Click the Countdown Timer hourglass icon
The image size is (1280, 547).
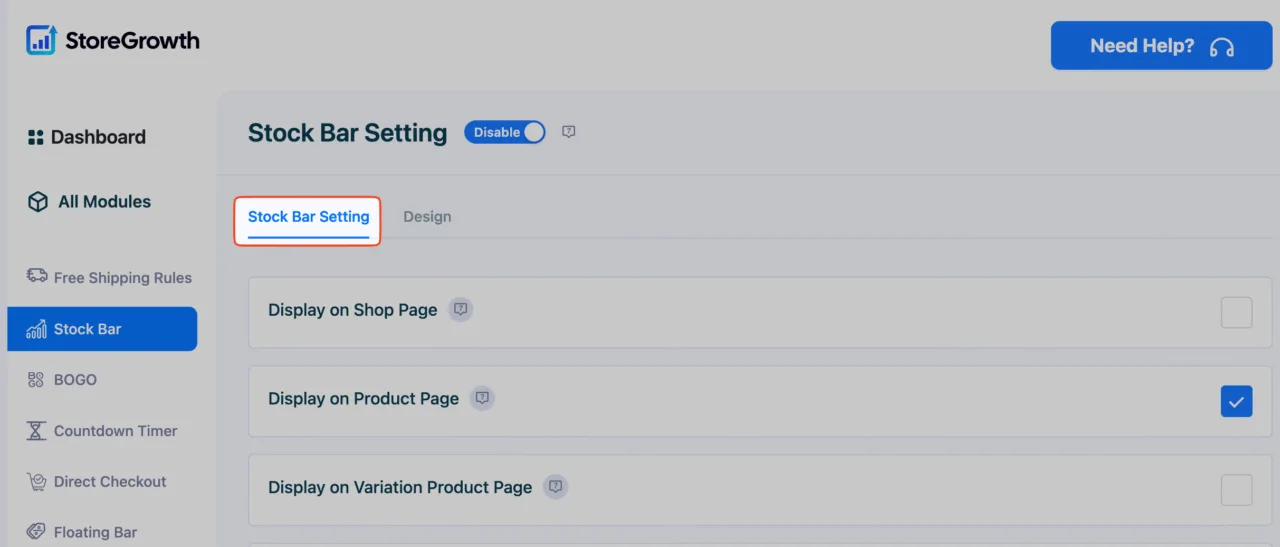point(37,431)
